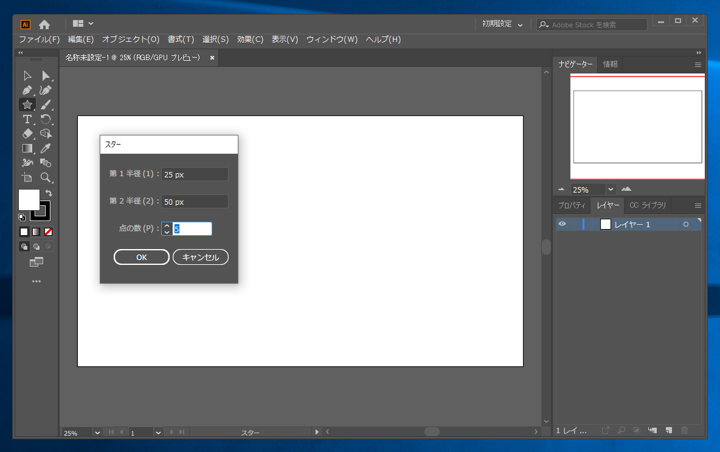Select the Blend tool
The image size is (720, 452).
pyautogui.click(x=45, y=163)
